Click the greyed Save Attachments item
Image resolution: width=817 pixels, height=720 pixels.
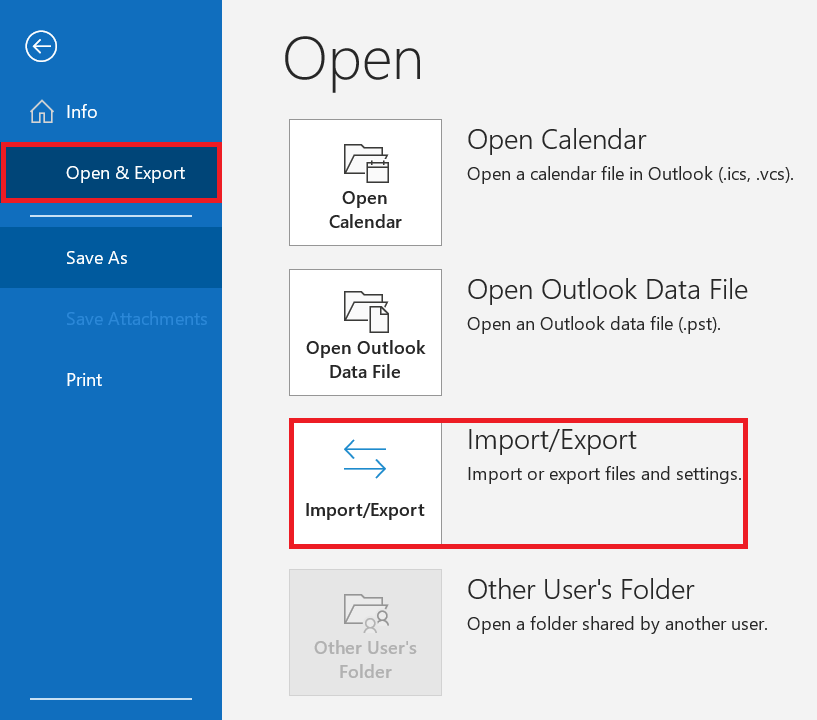[137, 319]
